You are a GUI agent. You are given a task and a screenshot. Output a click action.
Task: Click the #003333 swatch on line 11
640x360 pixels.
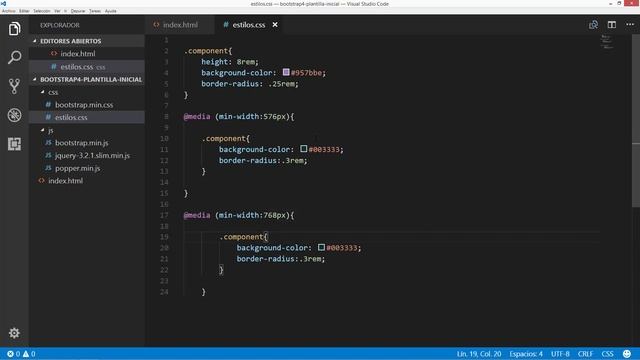point(304,149)
